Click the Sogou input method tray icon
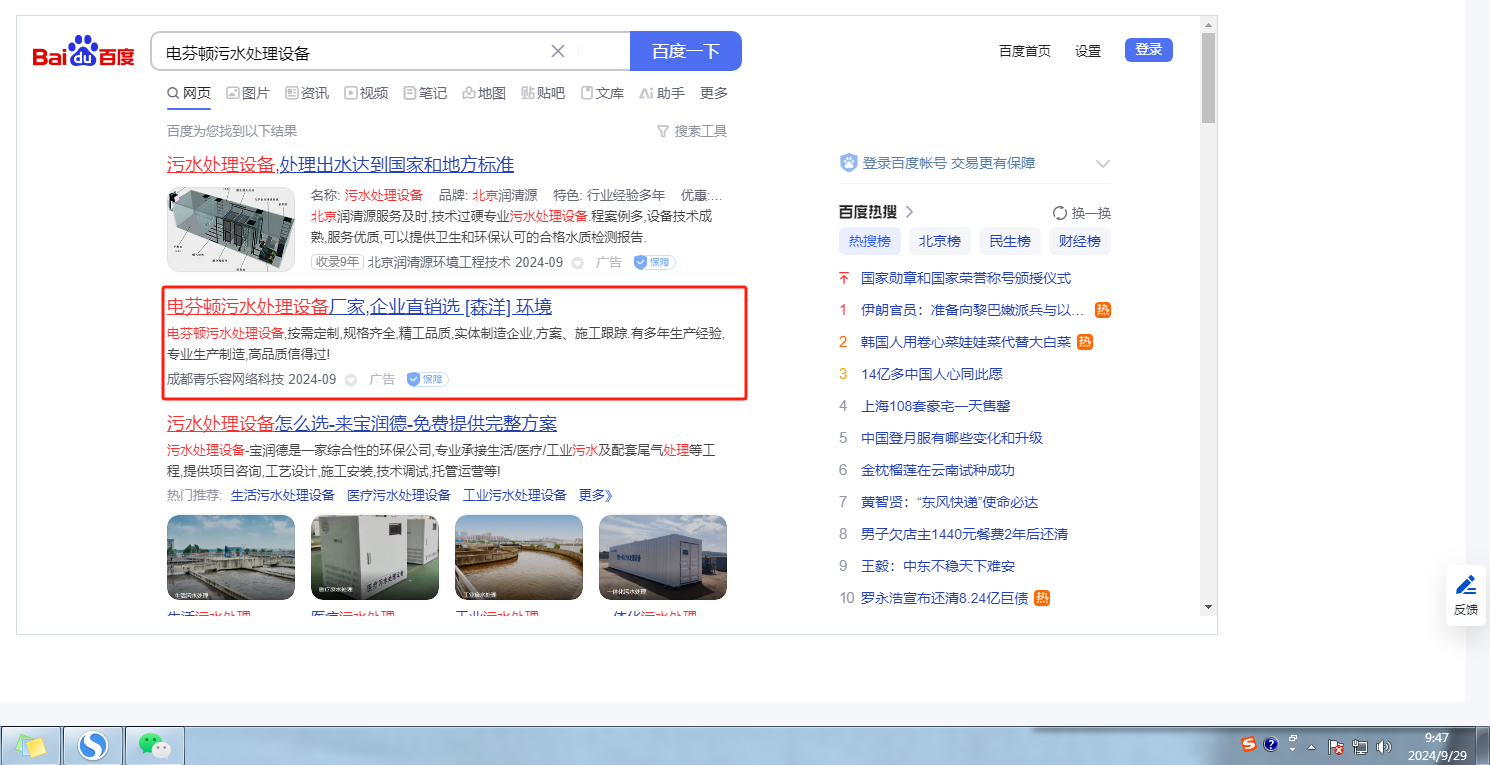1490x765 pixels. (x=1248, y=744)
